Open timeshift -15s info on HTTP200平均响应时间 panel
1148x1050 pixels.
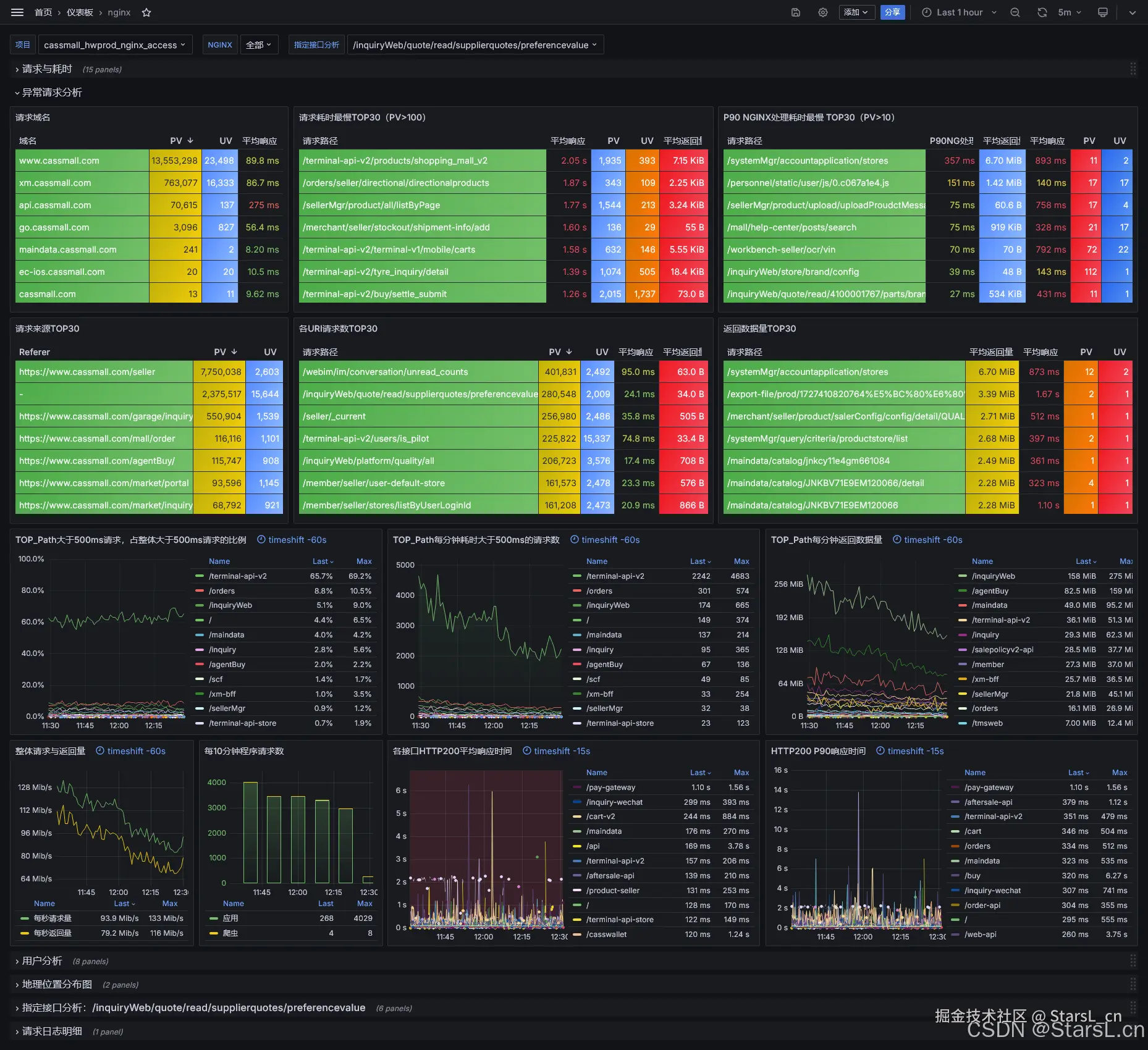point(556,751)
